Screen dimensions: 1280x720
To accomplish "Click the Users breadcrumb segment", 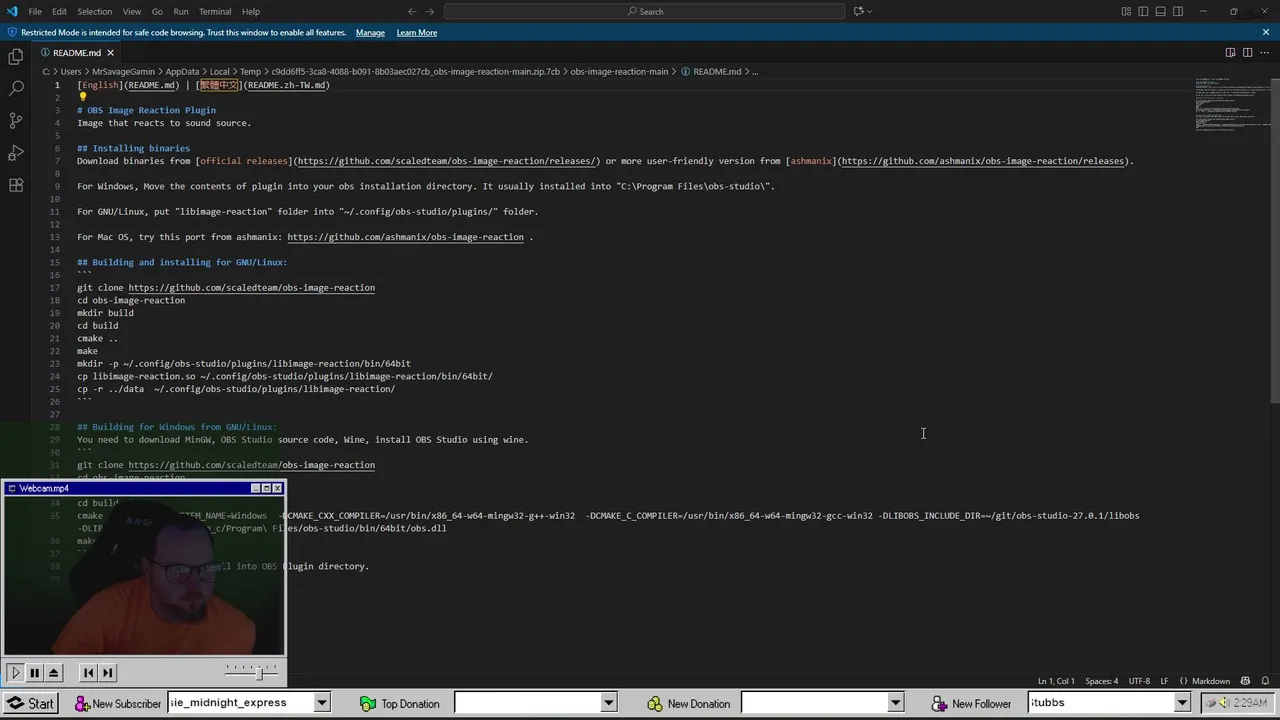I will pyautogui.click(x=70, y=71).
